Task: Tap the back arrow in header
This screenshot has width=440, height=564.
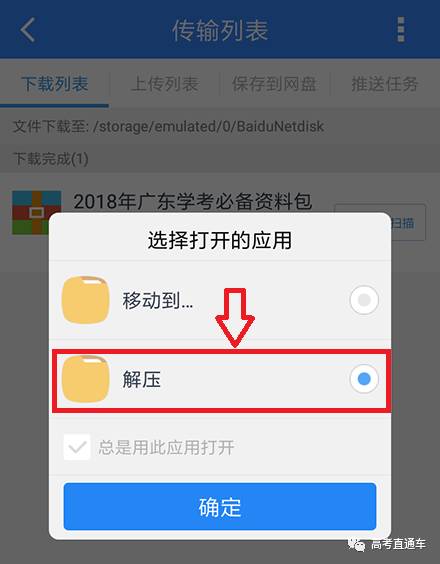Action: pyautogui.click(x=27, y=30)
